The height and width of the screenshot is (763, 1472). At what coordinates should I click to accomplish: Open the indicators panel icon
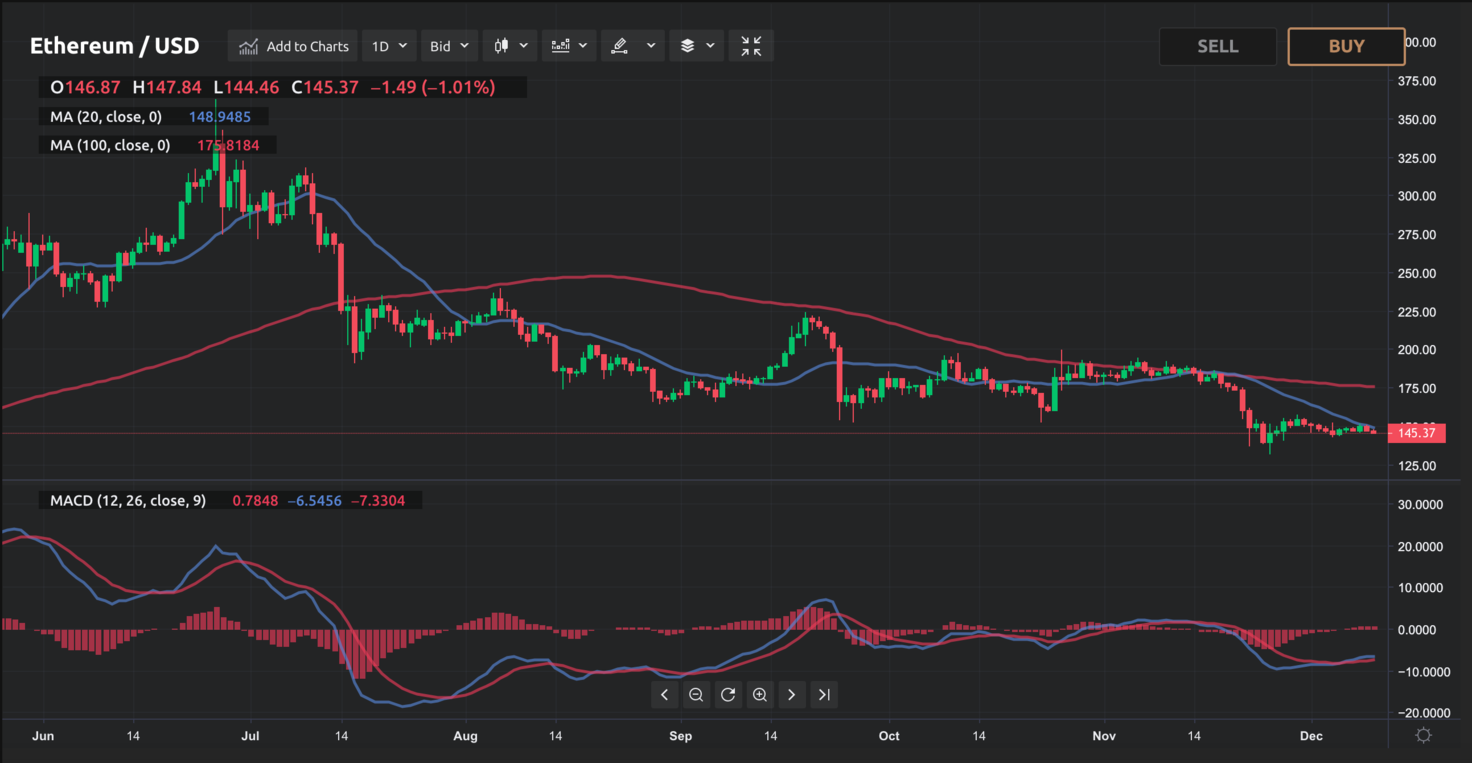pos(560,45)
